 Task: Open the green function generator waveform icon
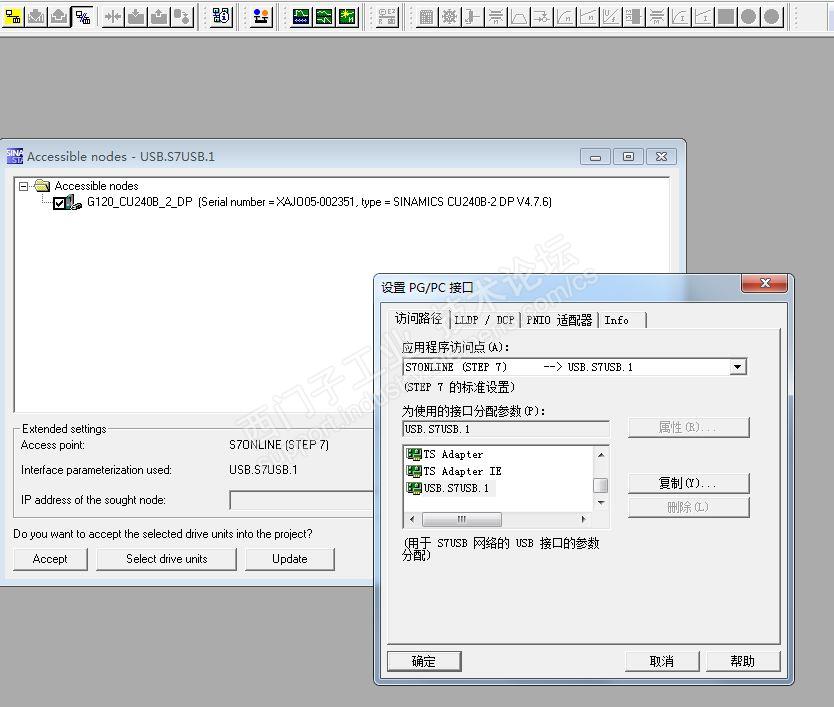pos(324,17)
